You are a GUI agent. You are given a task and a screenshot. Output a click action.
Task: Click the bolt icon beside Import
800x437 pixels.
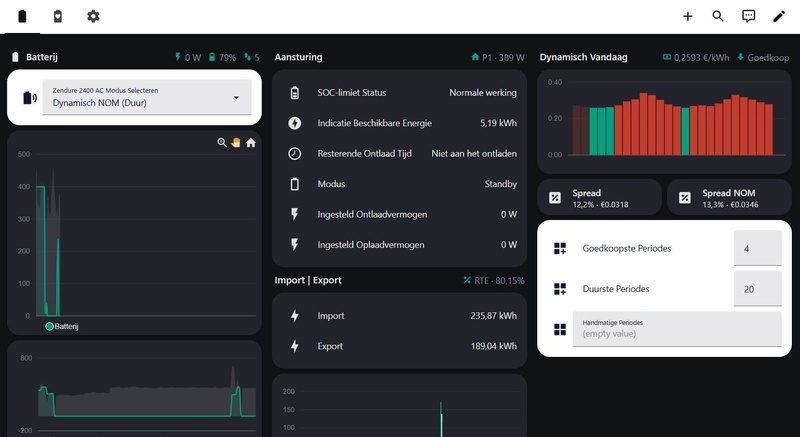294,316
